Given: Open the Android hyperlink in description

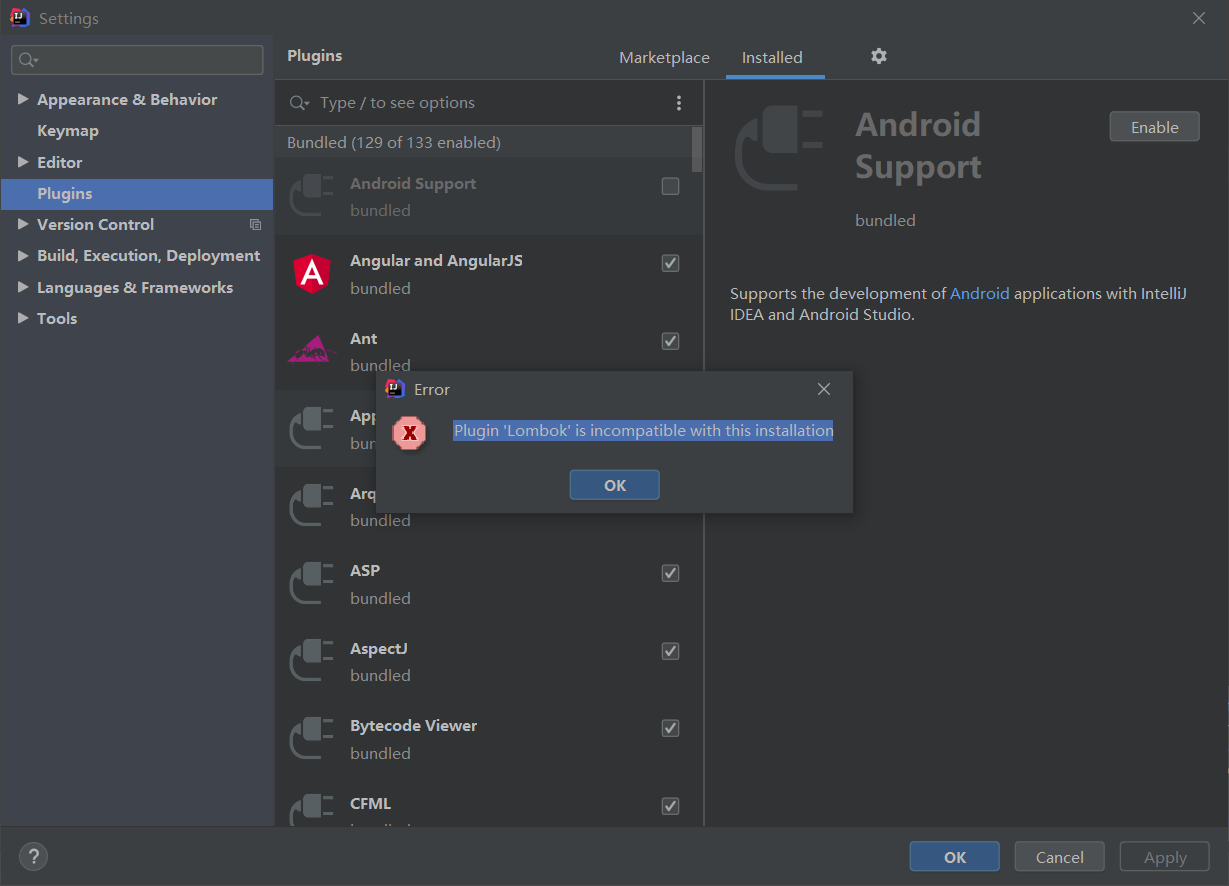Looking at the screenshot, I should point(979,294).
